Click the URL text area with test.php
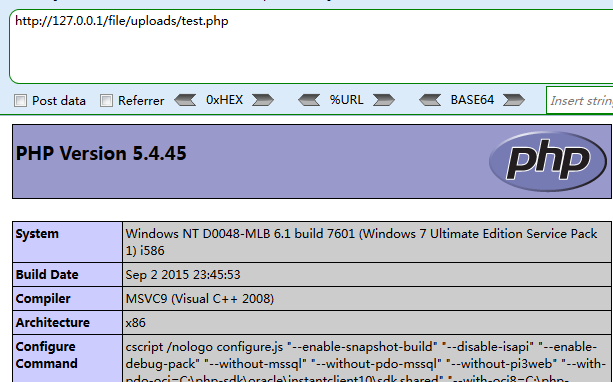This screenshot has height=382, width=613. coord(311,47)
